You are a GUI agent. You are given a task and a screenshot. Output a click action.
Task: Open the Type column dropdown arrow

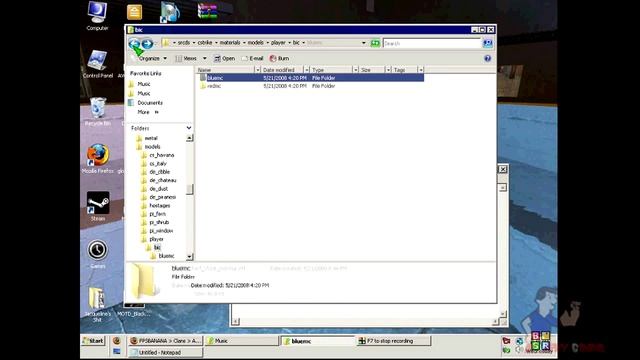[356, 70]
